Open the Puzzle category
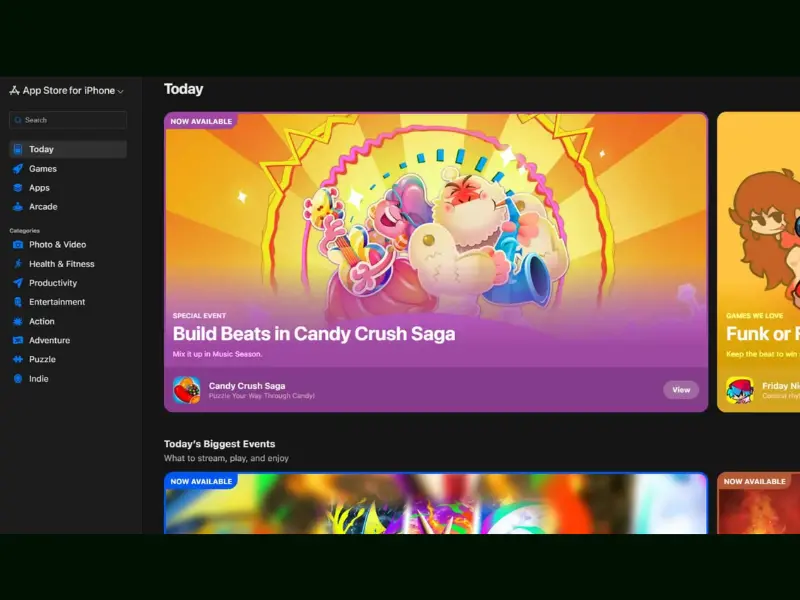Image resolution: width=800 pixels, height=600 pixels. coord(42,360)
